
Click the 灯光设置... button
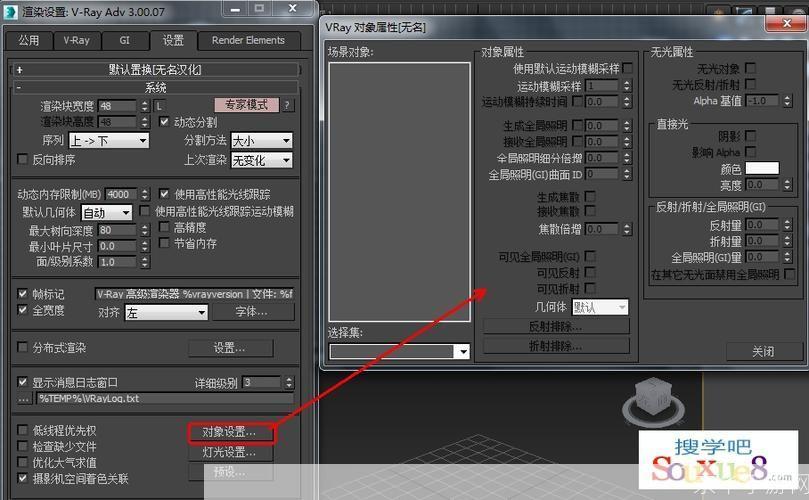tap(230, 453)
